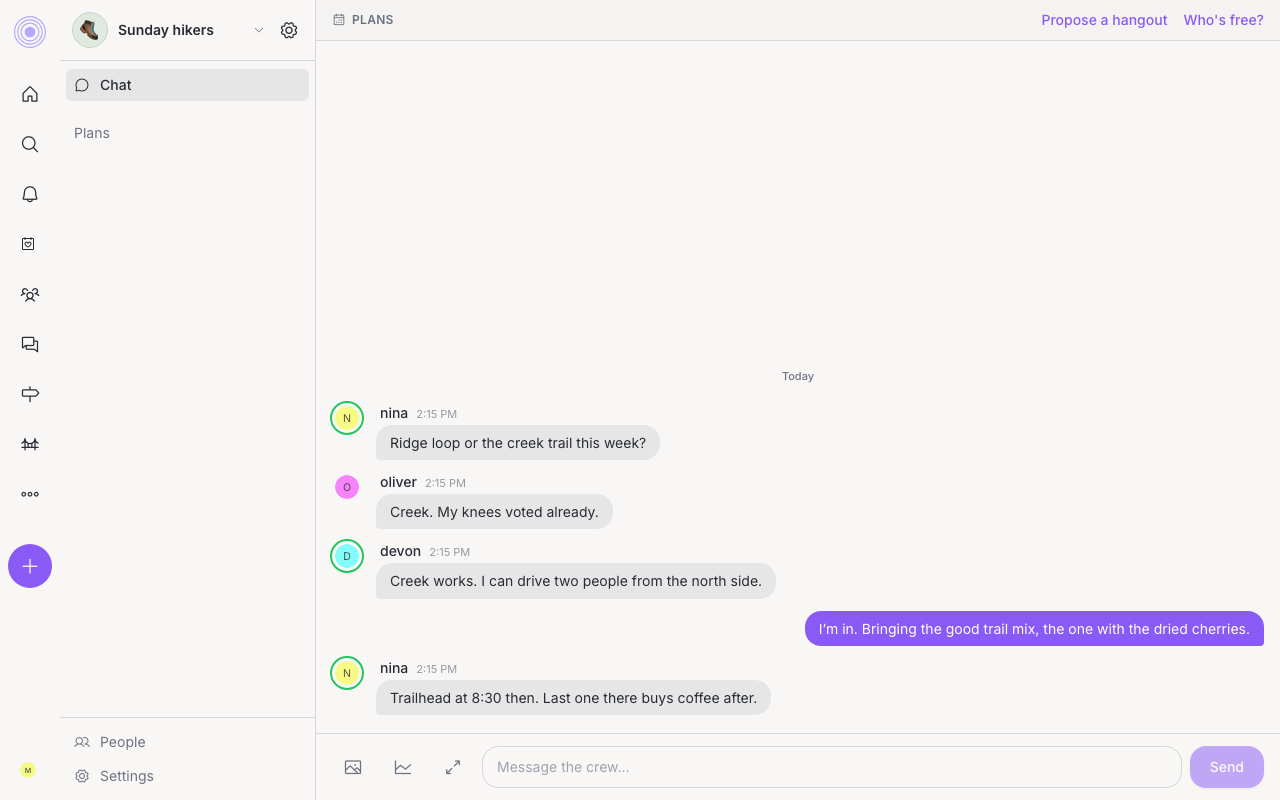Open the yellow M user avatar
The height and width of the screenshot is (800, 1280).
pos(28,770)
